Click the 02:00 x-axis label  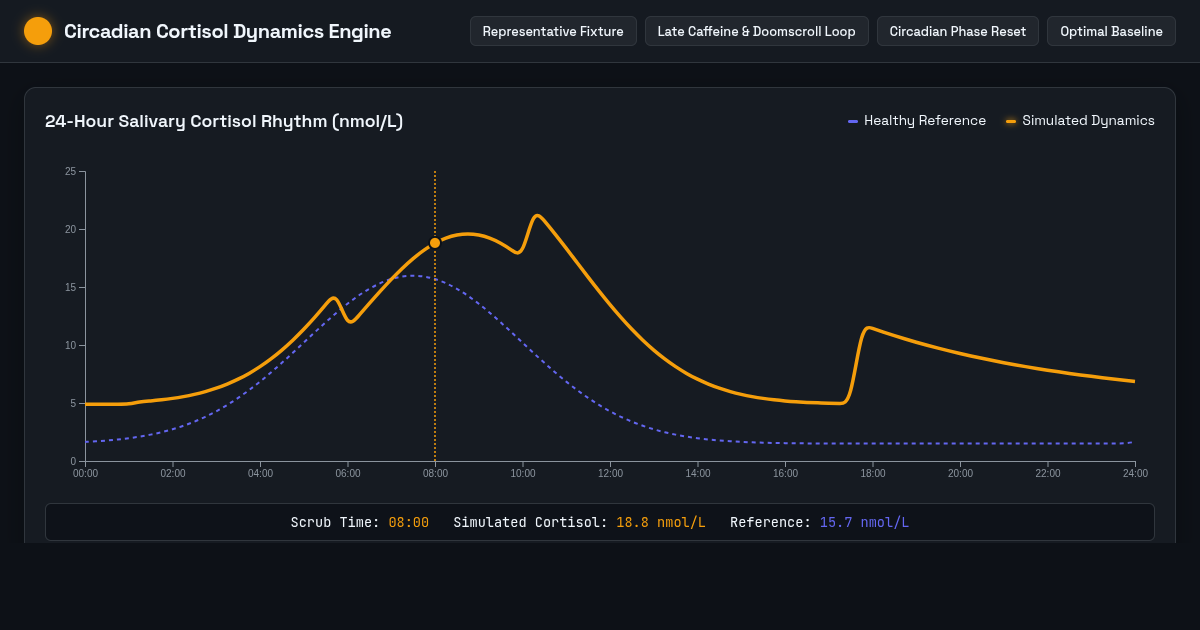tap(173, 473)
